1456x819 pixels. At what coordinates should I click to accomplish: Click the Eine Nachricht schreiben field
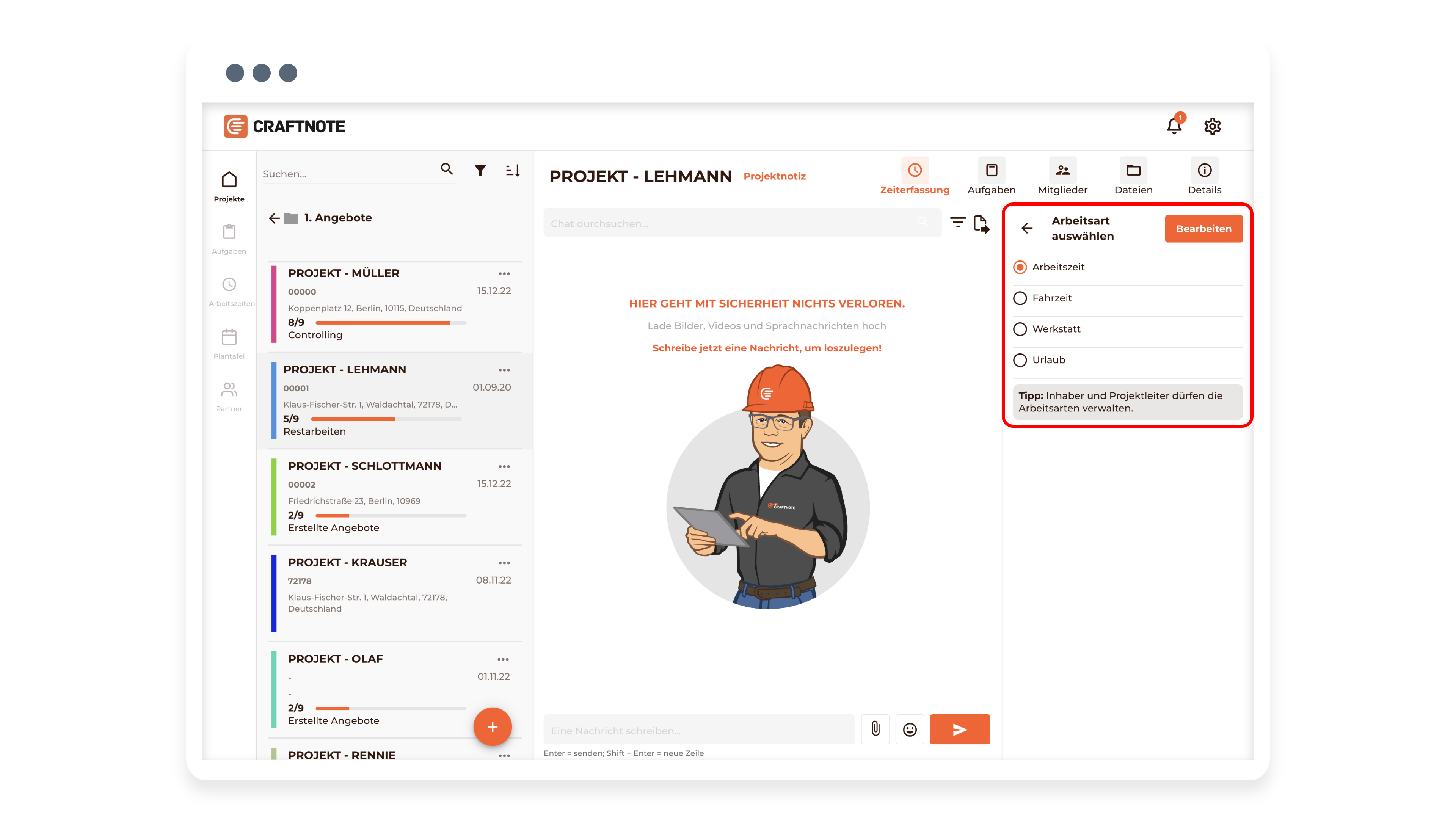coord(698,730)
